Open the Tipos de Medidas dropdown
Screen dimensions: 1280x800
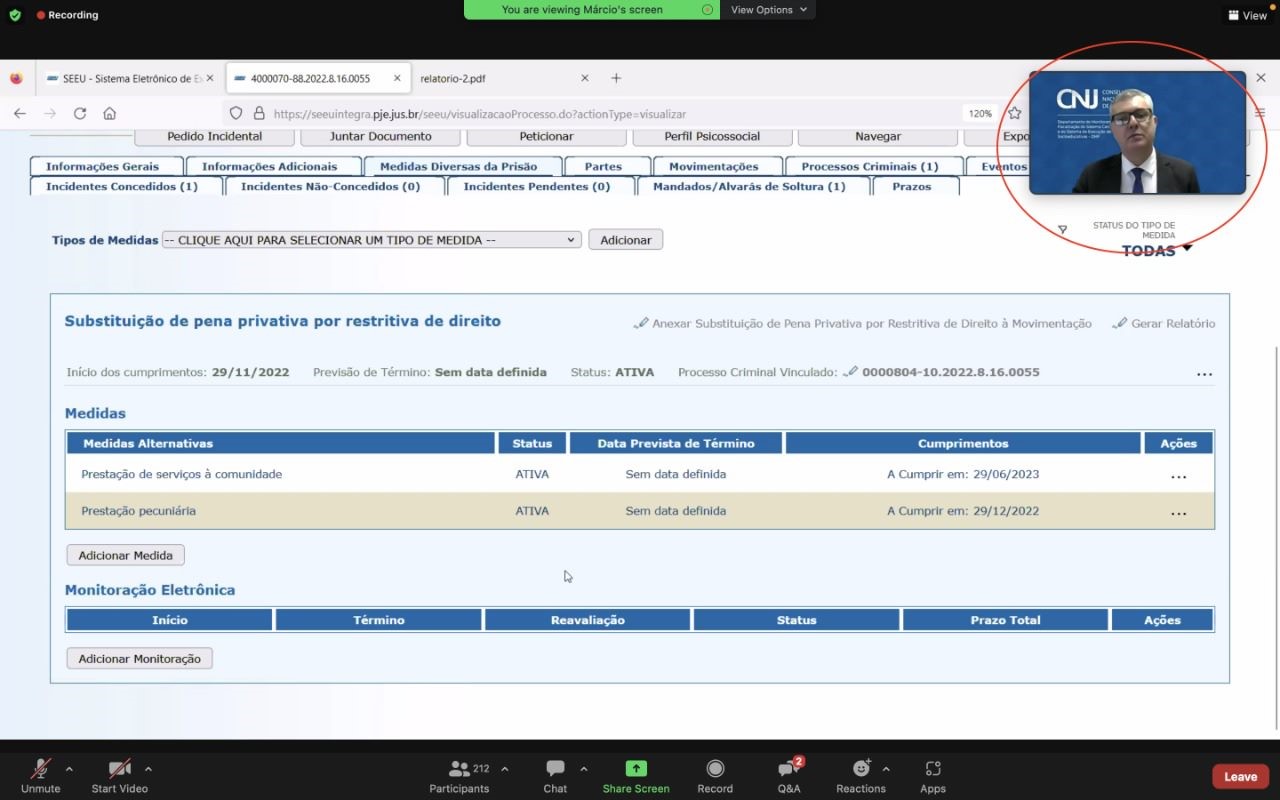pos(371,240)
